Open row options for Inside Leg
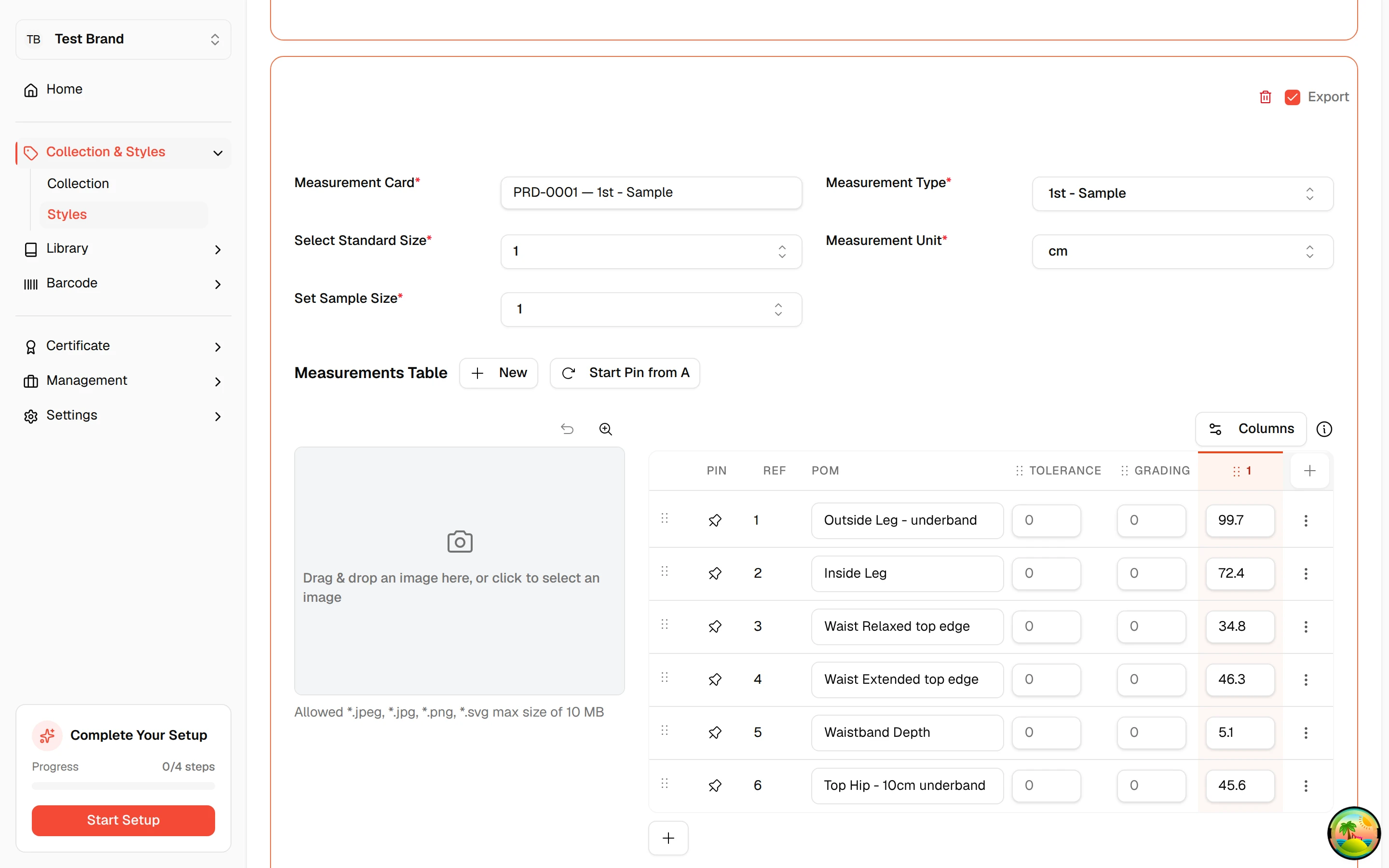The height and width of the screenshot is (868, 1389). (x=1306, y=573)
